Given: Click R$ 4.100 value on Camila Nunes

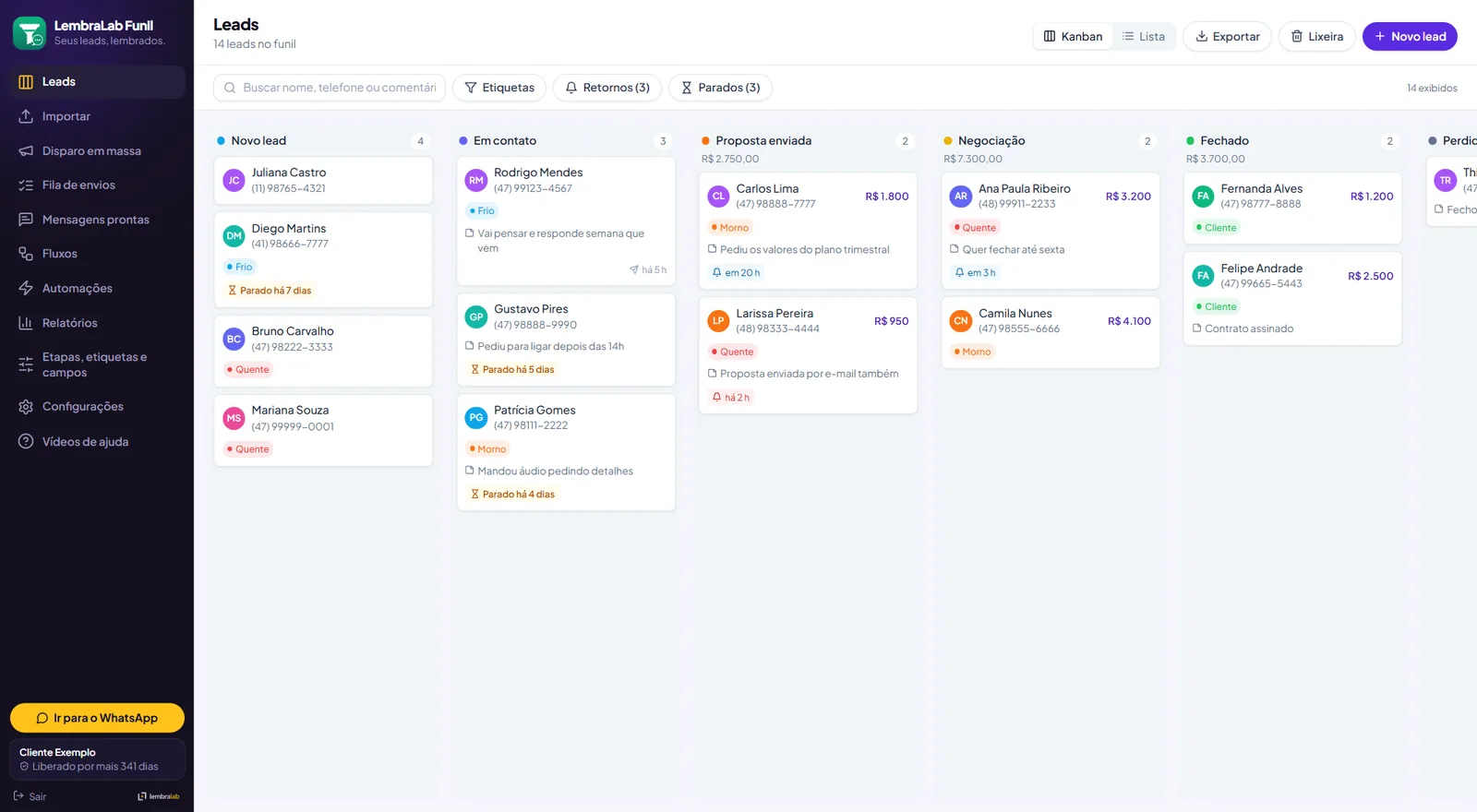Looking at the screenshot, I should click(x=1129, y=321).
